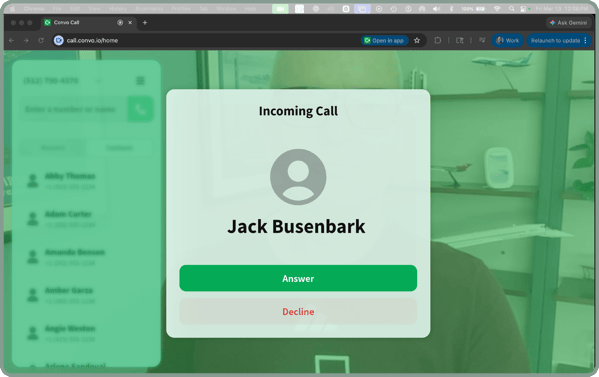Select contact Amanda Benson
This screenshot has width=599, height=377.
click(x=86, y=257)
